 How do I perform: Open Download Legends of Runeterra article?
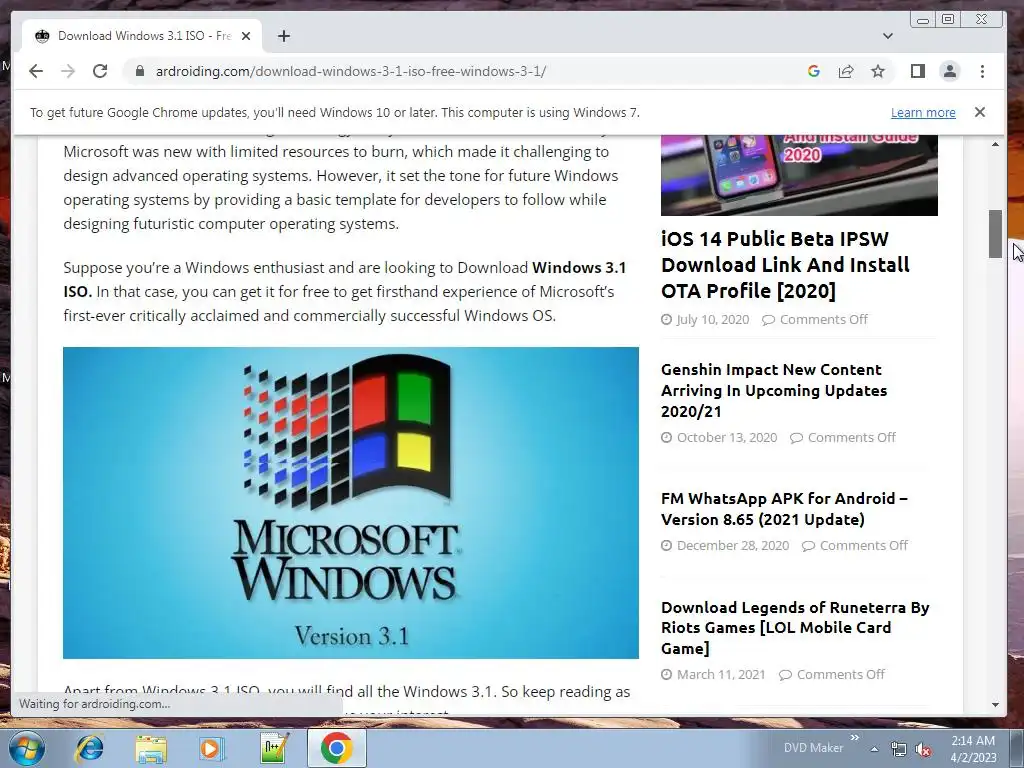pos(795,628)
